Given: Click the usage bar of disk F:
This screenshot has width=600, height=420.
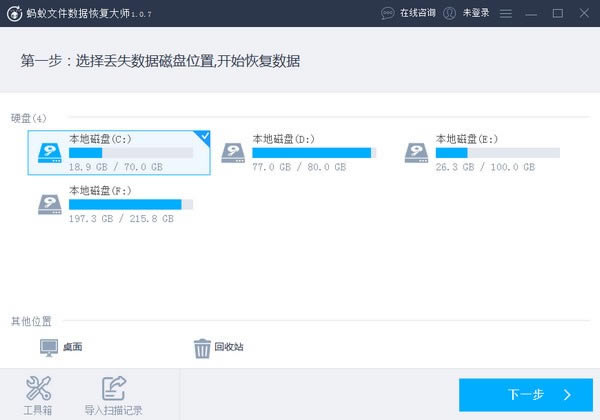Looking at the screenshot, I should pos(131,204).
